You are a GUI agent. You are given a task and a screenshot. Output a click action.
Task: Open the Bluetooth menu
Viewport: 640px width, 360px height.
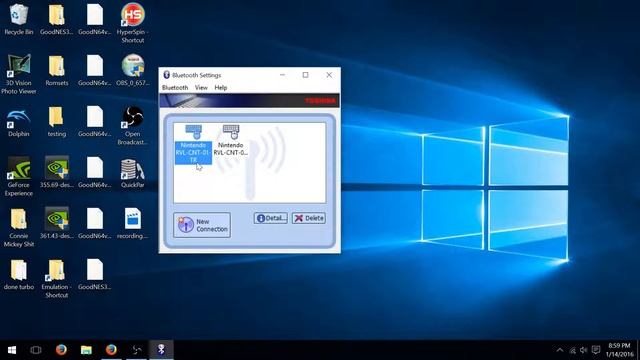175,87
